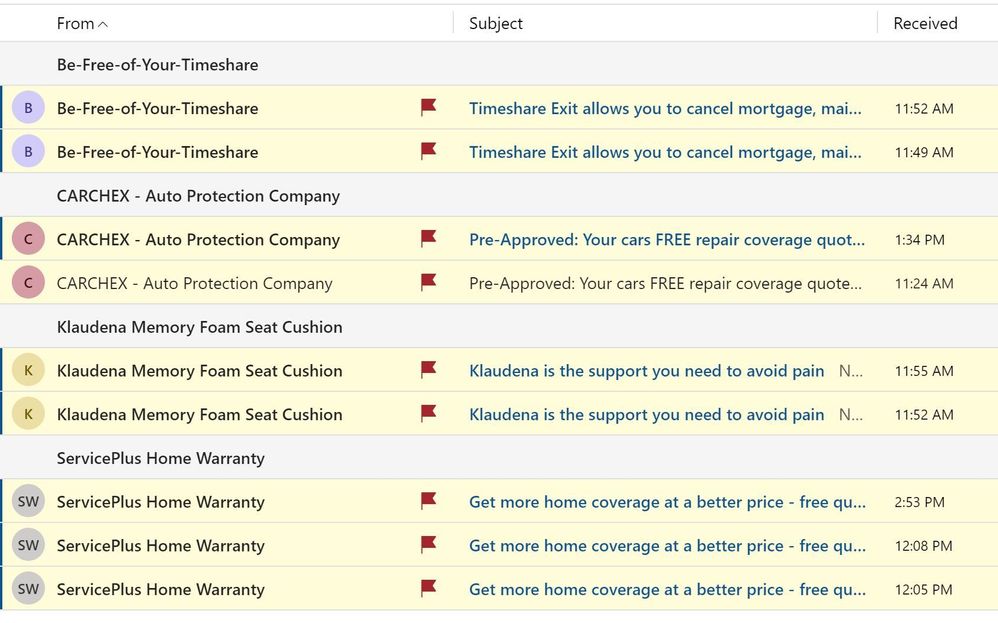This screenshot has width=998, height=623.
Task: Click the SW avatar on the 2:53 PM ServicePlus email
Action: coord(28,501)
